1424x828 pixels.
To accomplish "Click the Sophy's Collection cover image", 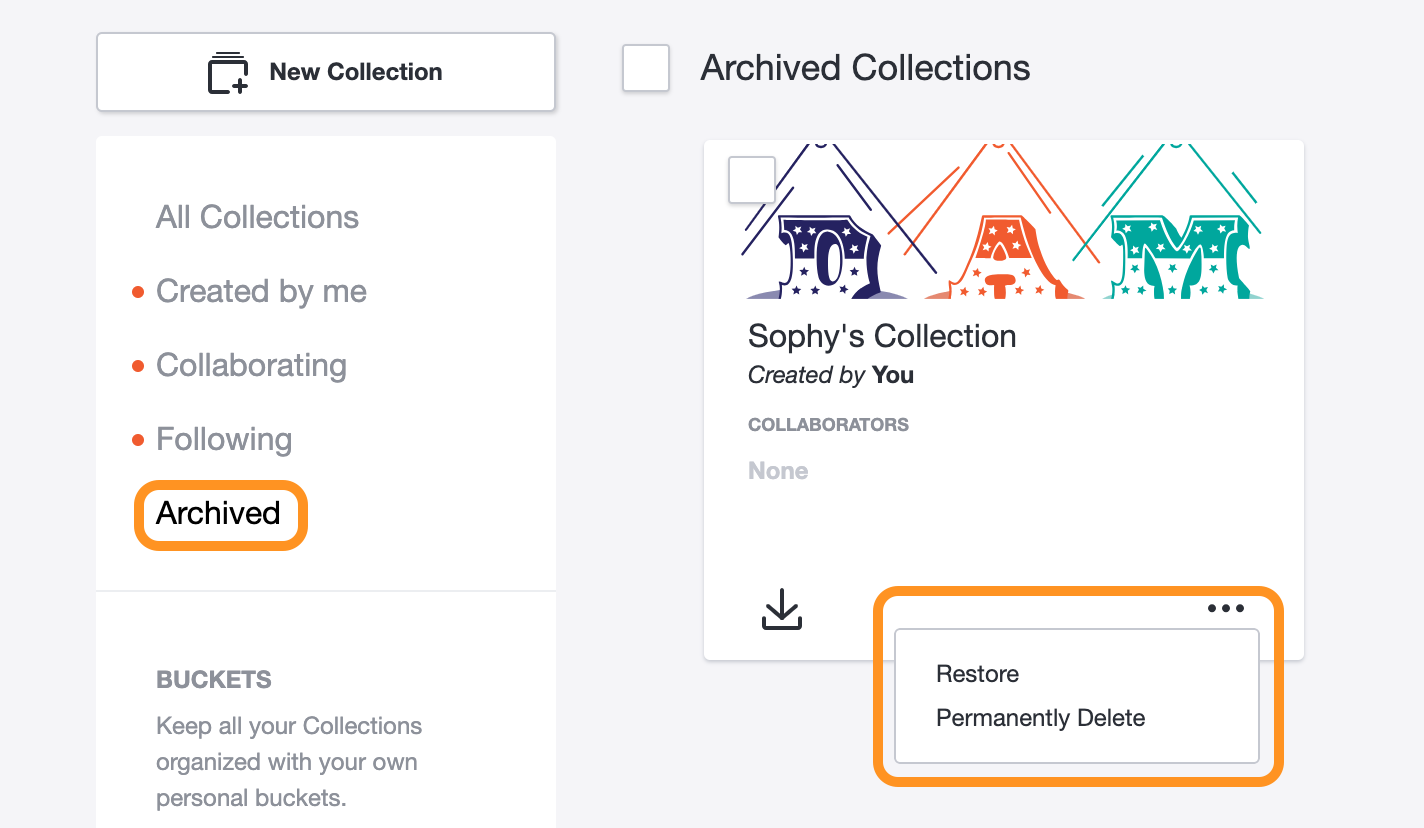I will tap(1004, 220).
